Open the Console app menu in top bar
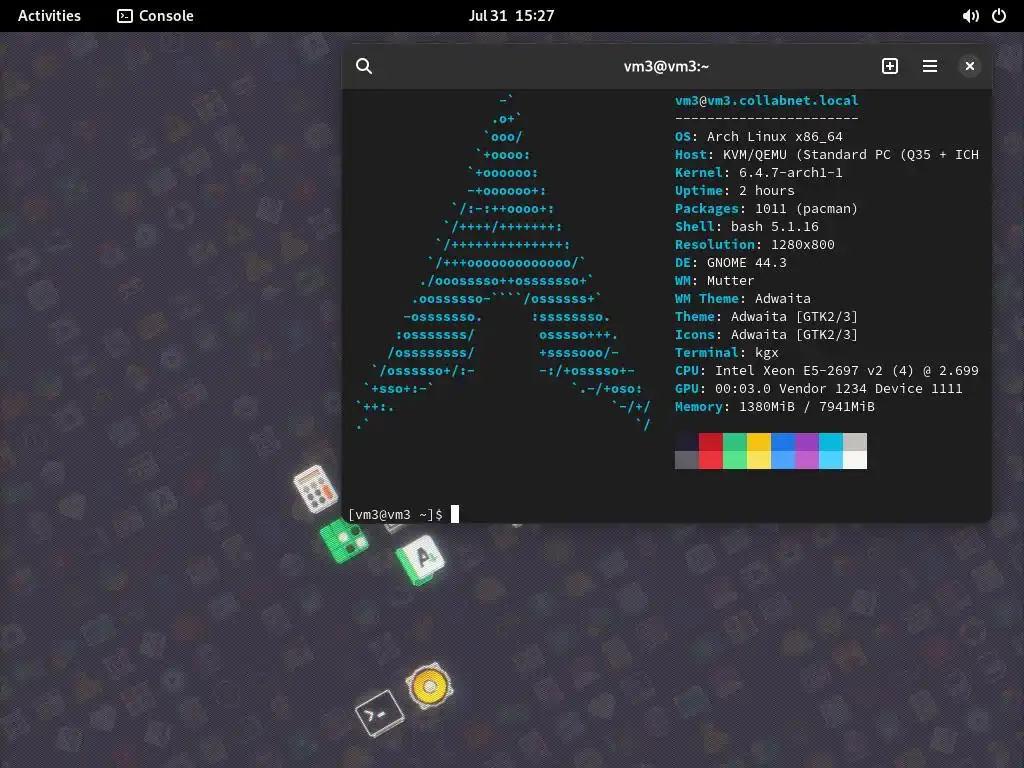Image resolution: width=1024 pixels, height=768 pixels. [x=155, y=16]
